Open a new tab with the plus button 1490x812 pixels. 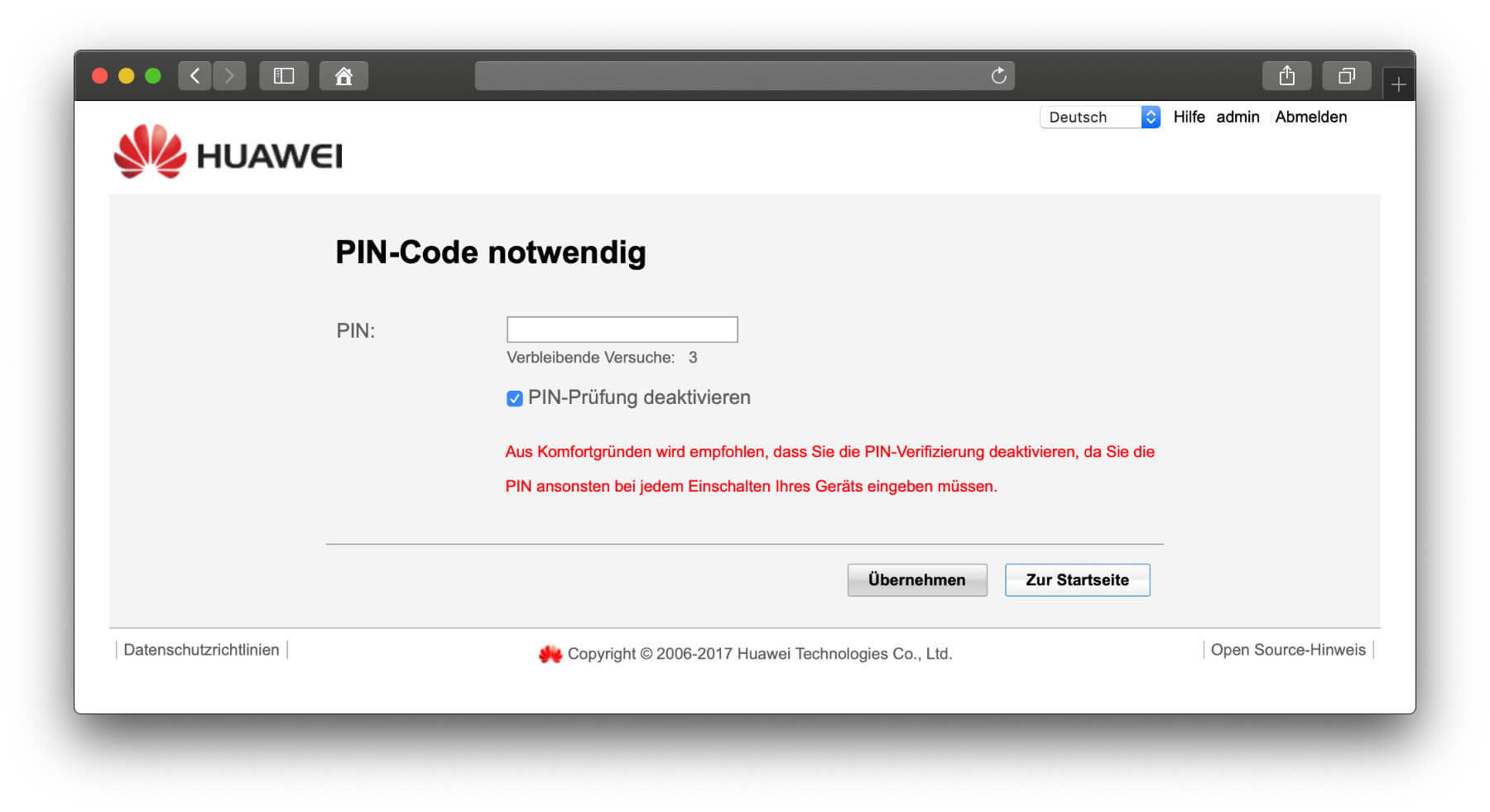[1399, 84]
